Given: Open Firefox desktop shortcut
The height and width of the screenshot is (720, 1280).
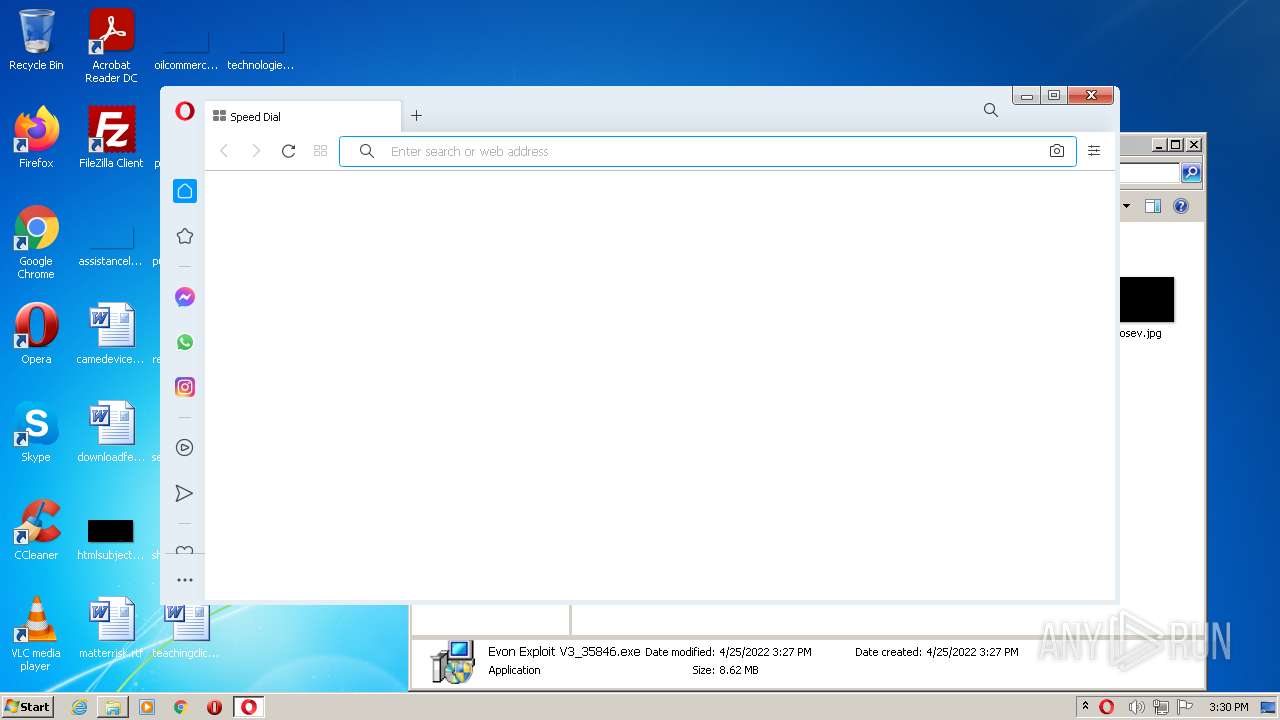Looking at the screenshot, I should click(x=36, y=138).
